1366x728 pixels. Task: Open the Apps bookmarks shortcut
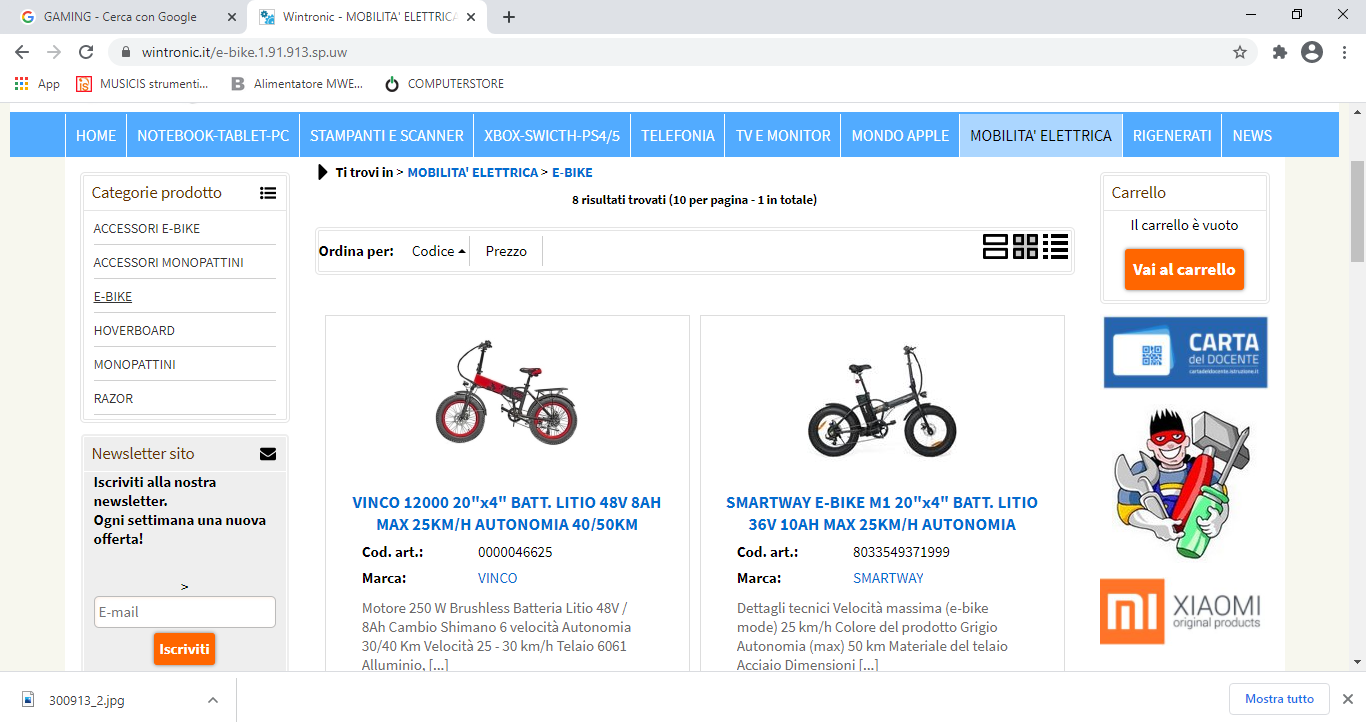[37, 84]
